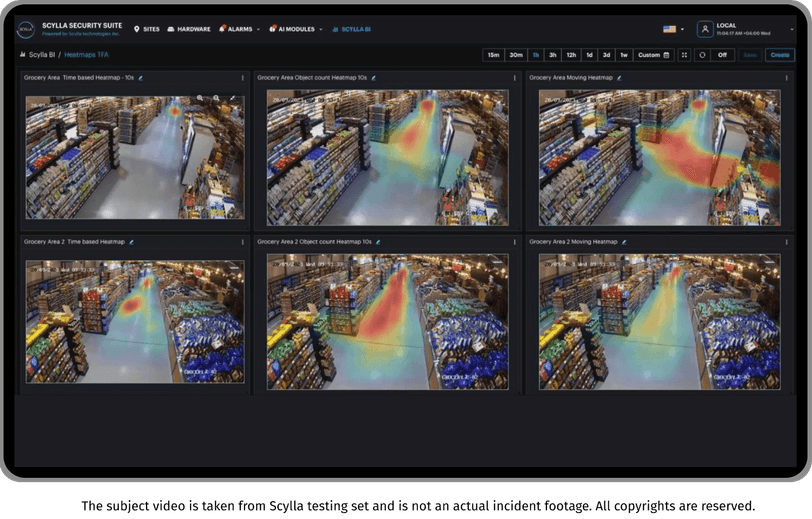Viewport: 812px width, 519px height.
Task: Open the Sites menu
Action: coord(147,30)
